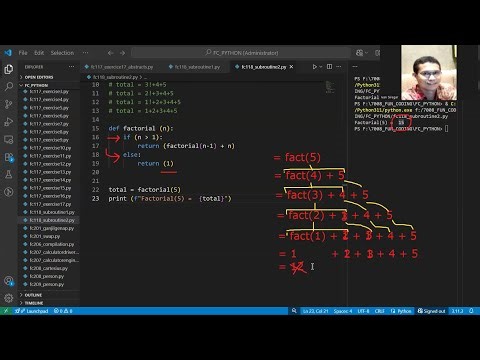Close the fc118_subroutine2.py tab
The image size is (480, 360).
(291, 67)
